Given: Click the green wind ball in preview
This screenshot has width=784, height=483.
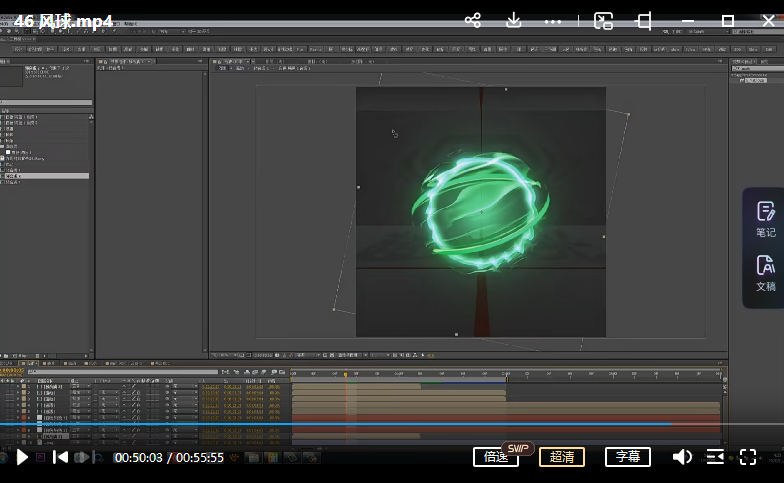Looking at the screenshot, I should (x=481, y=210).
